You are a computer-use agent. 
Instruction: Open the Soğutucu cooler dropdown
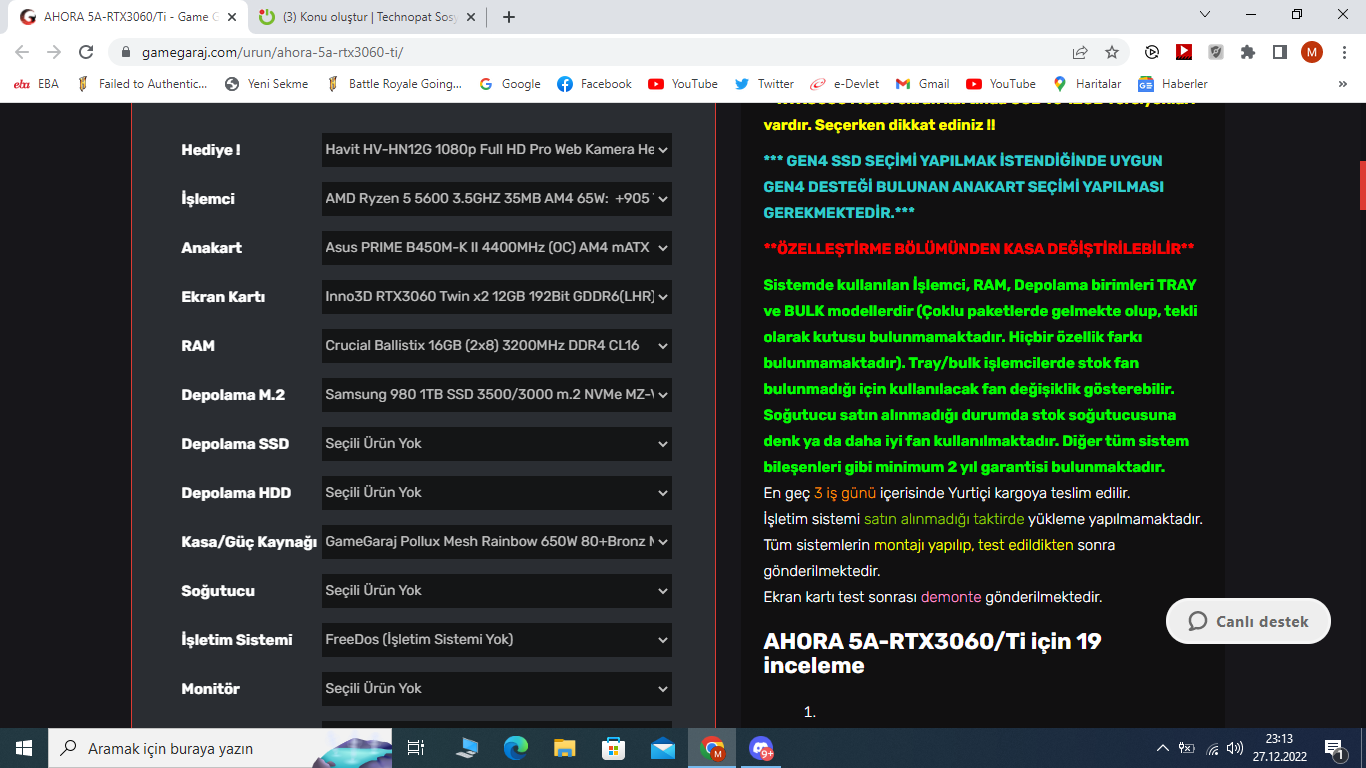pos(497,591)
